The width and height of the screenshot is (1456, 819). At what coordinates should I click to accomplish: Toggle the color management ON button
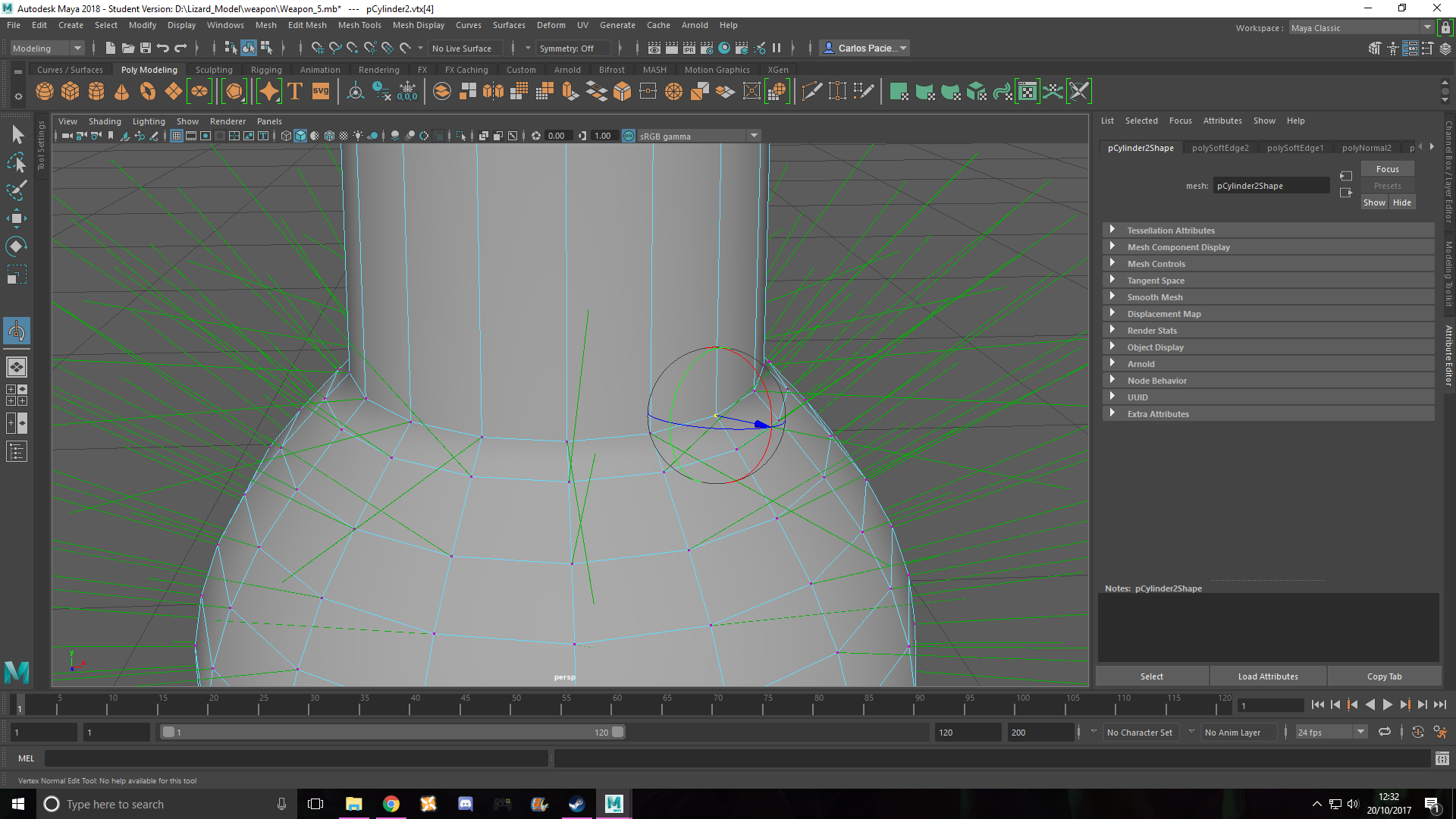click(629, 136)
